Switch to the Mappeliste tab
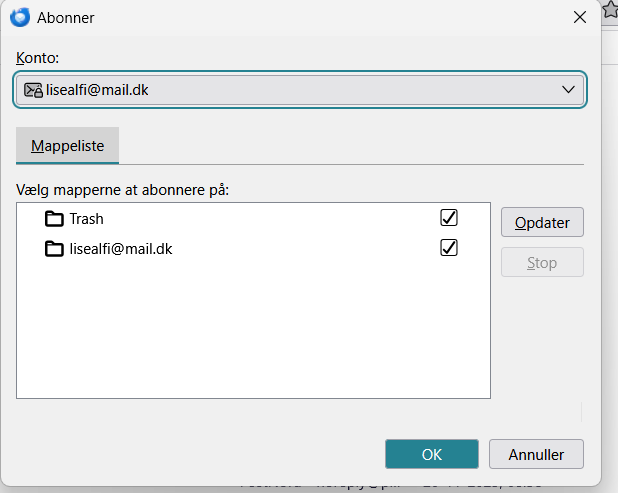The height and width of the screenshot is (493, 618). pyautogui.click(x=68, y=146)
